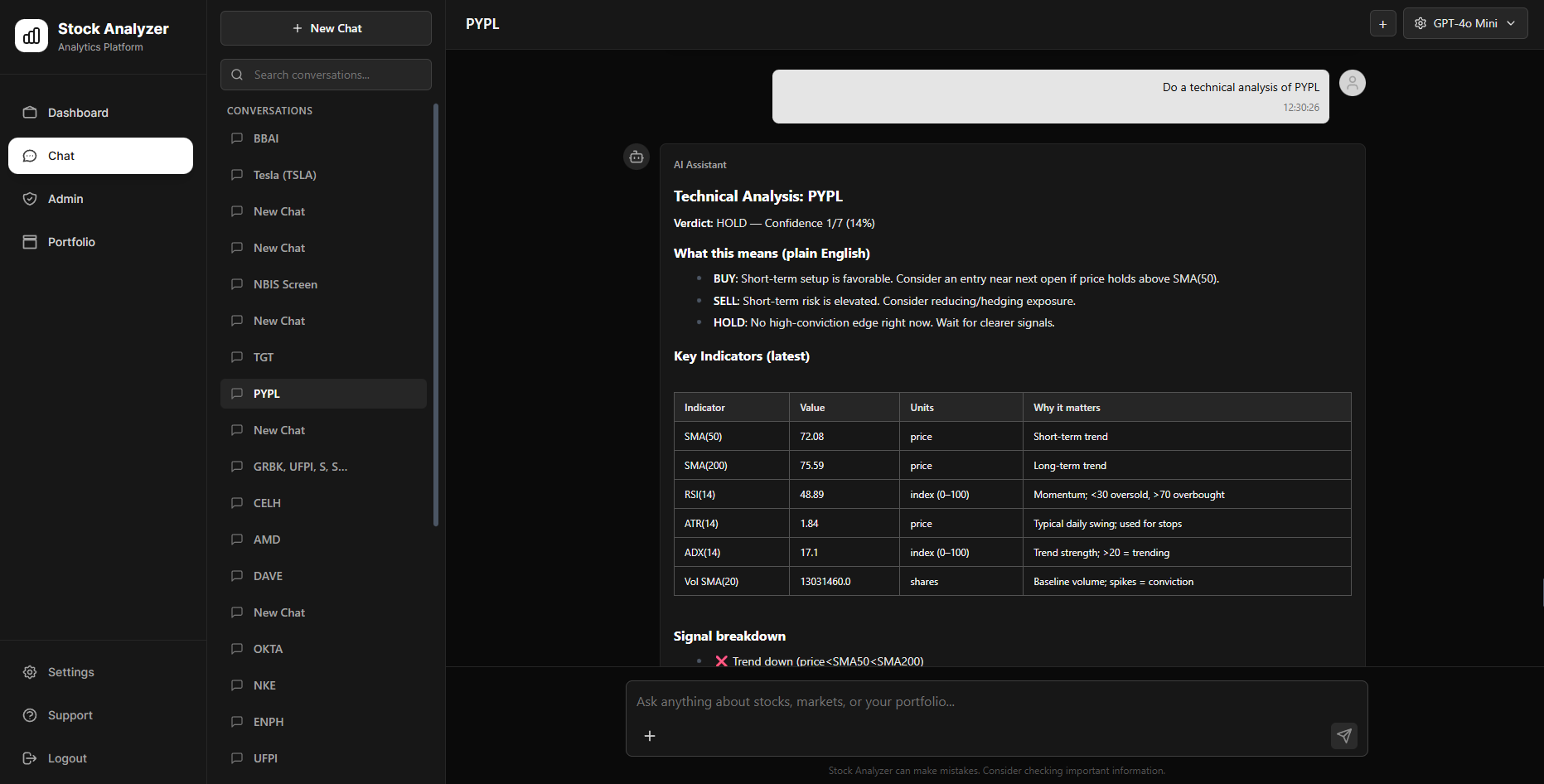Click the plus icon inside the message box
Image resolution: width=1544 pixels, height=784 pixels.
[650, 736]
